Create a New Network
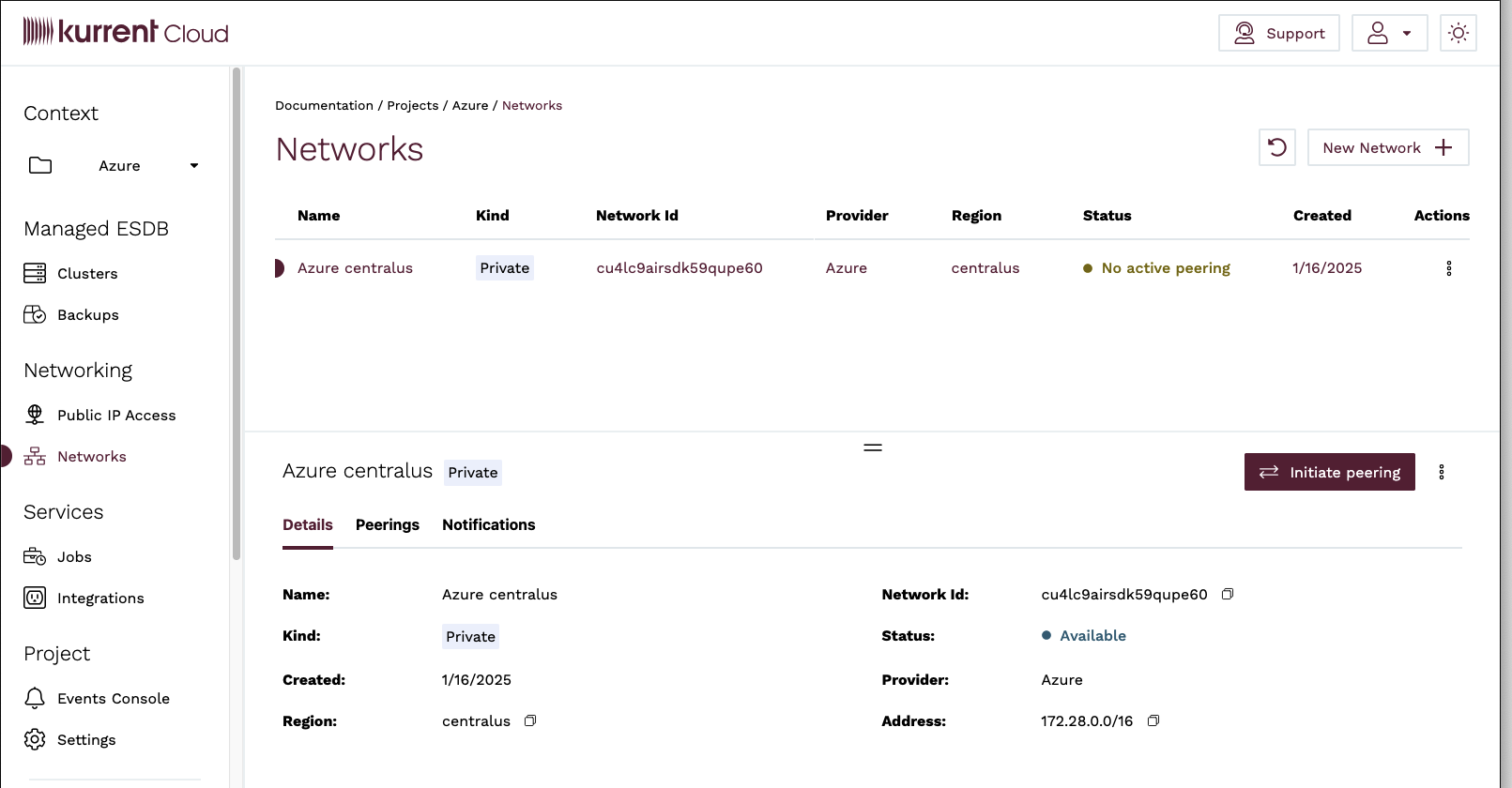Screen dimensions: 1512x788 click(x=1387, y=147)
